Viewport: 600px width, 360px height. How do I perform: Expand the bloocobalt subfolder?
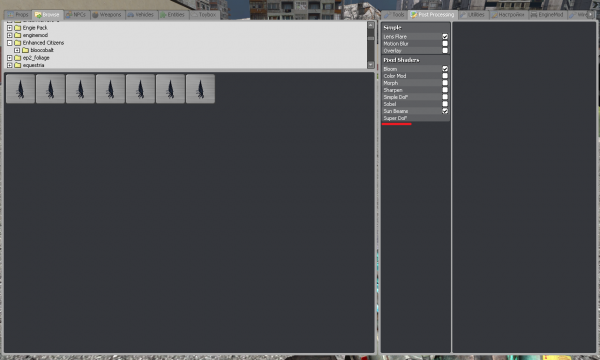17,50
